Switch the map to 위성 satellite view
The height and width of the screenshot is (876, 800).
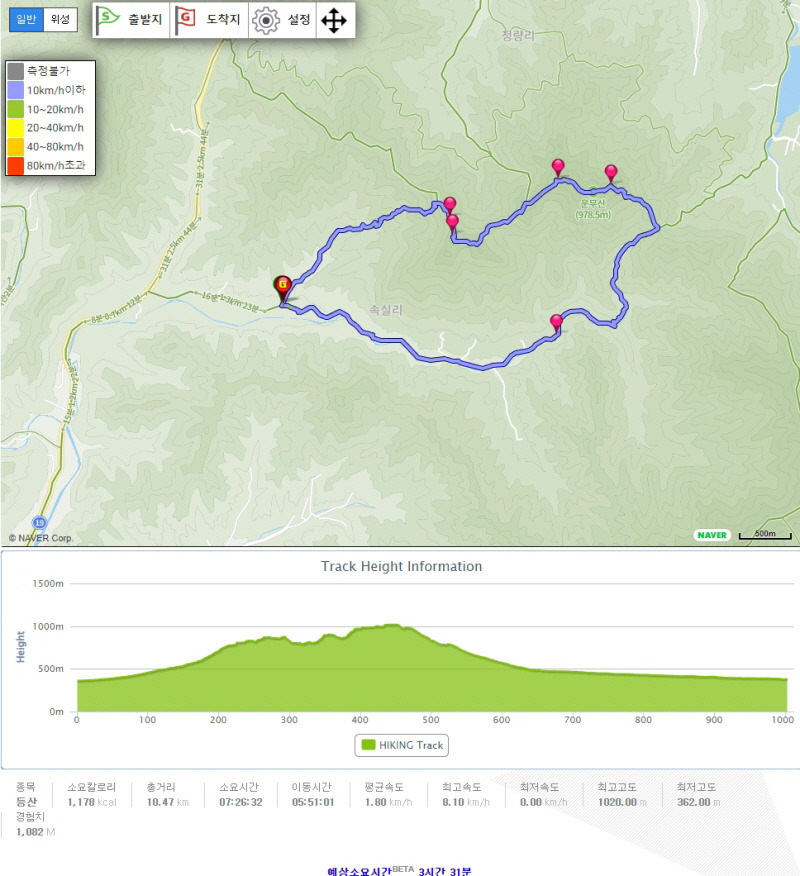coord(60,20)
